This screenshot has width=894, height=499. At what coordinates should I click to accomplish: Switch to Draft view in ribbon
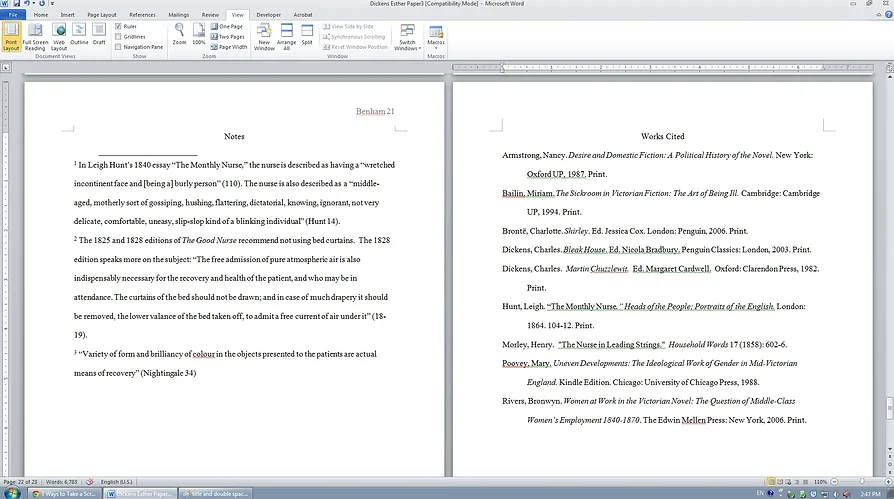point(99,36)
